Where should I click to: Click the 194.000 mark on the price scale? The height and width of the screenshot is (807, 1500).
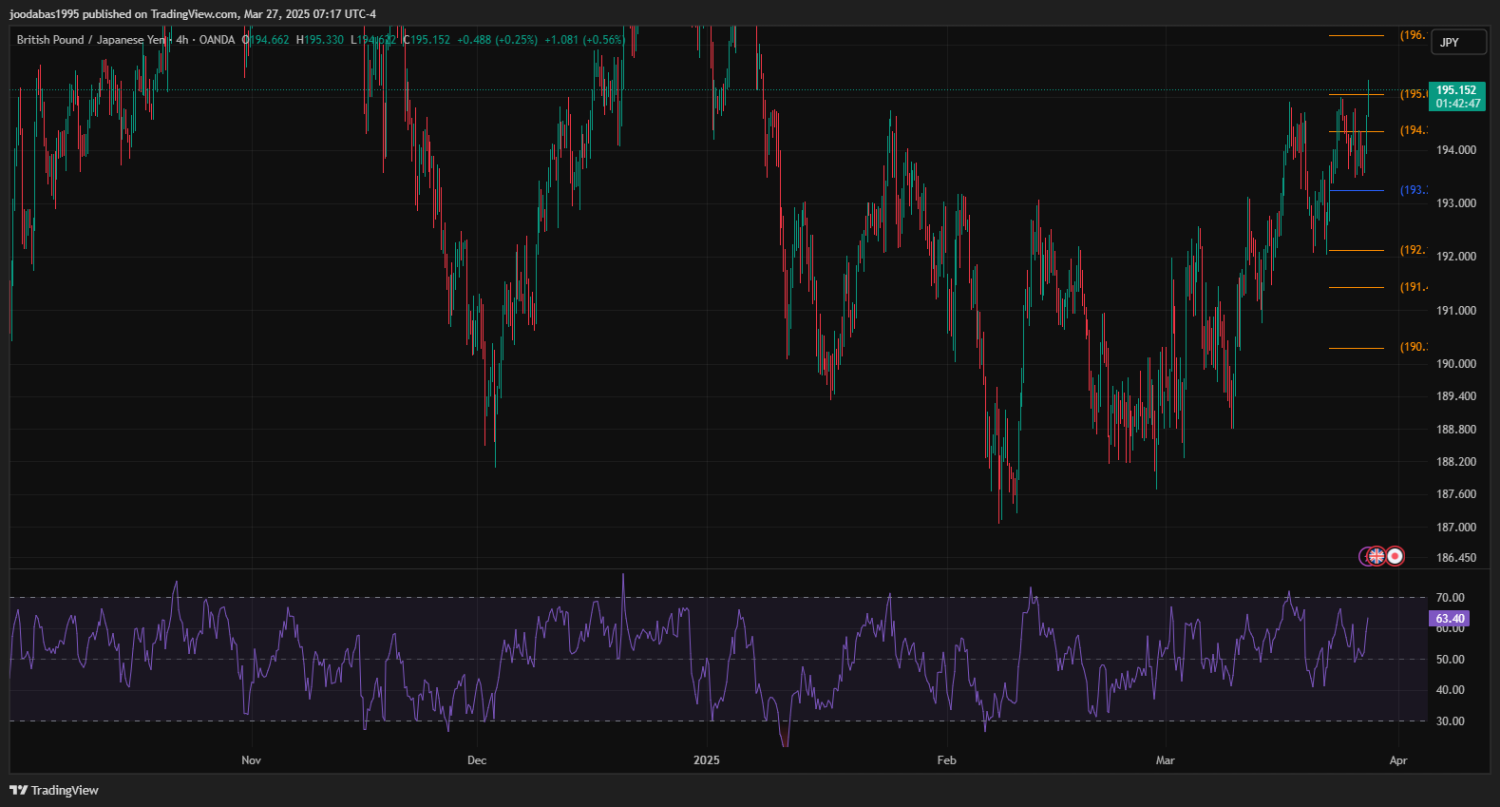click(x=1455, y=150)
